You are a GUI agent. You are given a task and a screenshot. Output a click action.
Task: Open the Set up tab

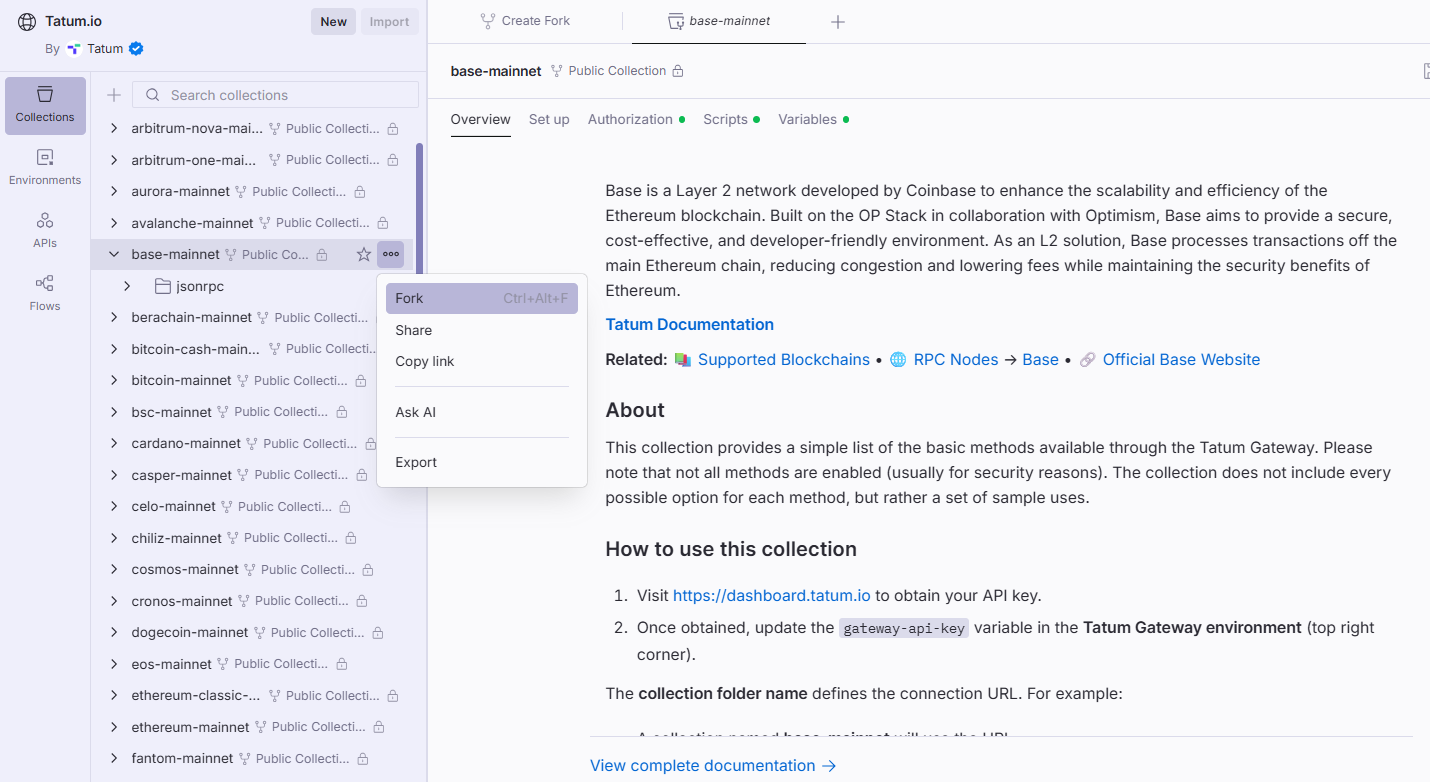[549, 119]
